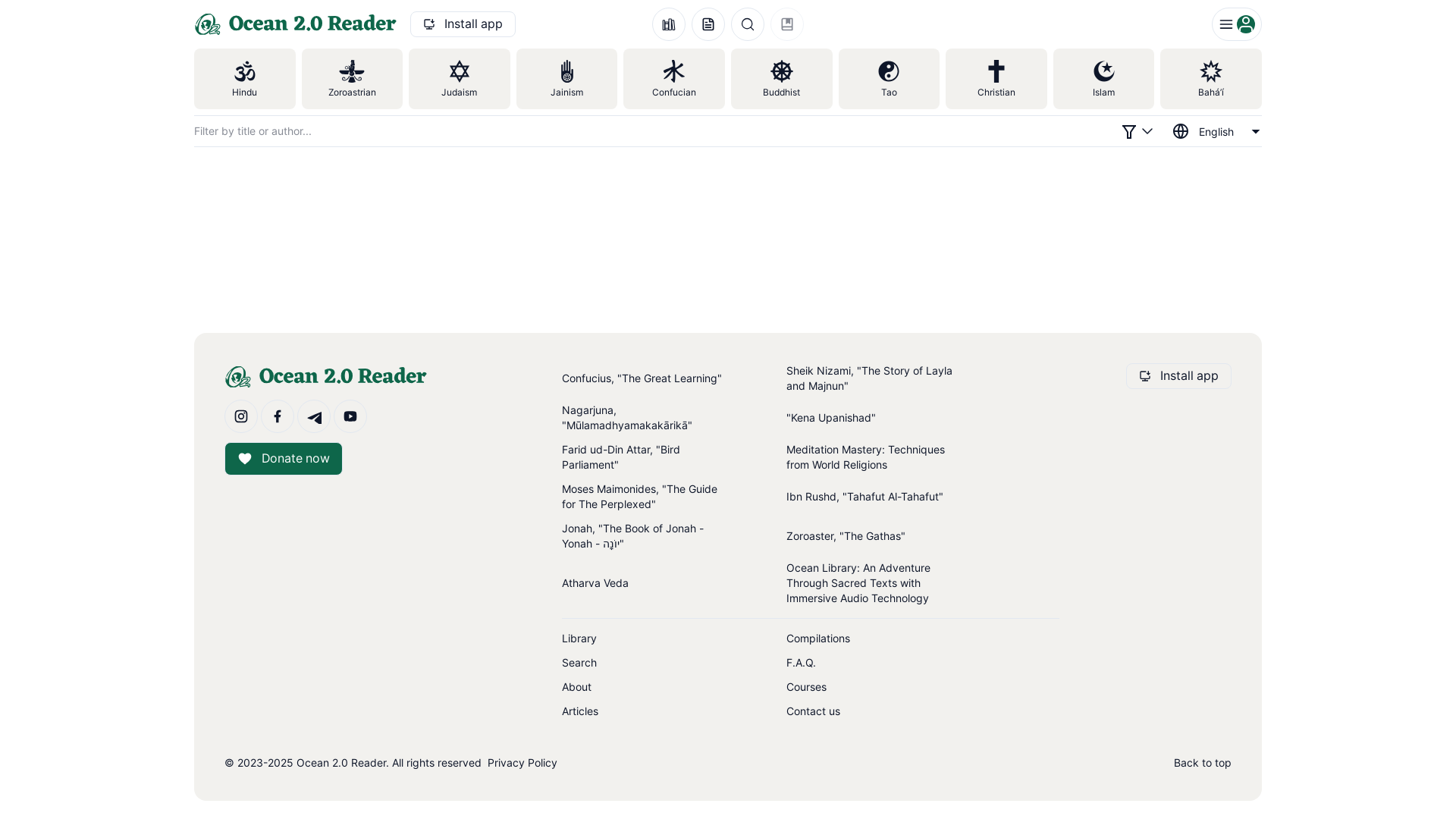
Task: Click the Ocean 2.0 Reader header logo
Action: [295, 24]
